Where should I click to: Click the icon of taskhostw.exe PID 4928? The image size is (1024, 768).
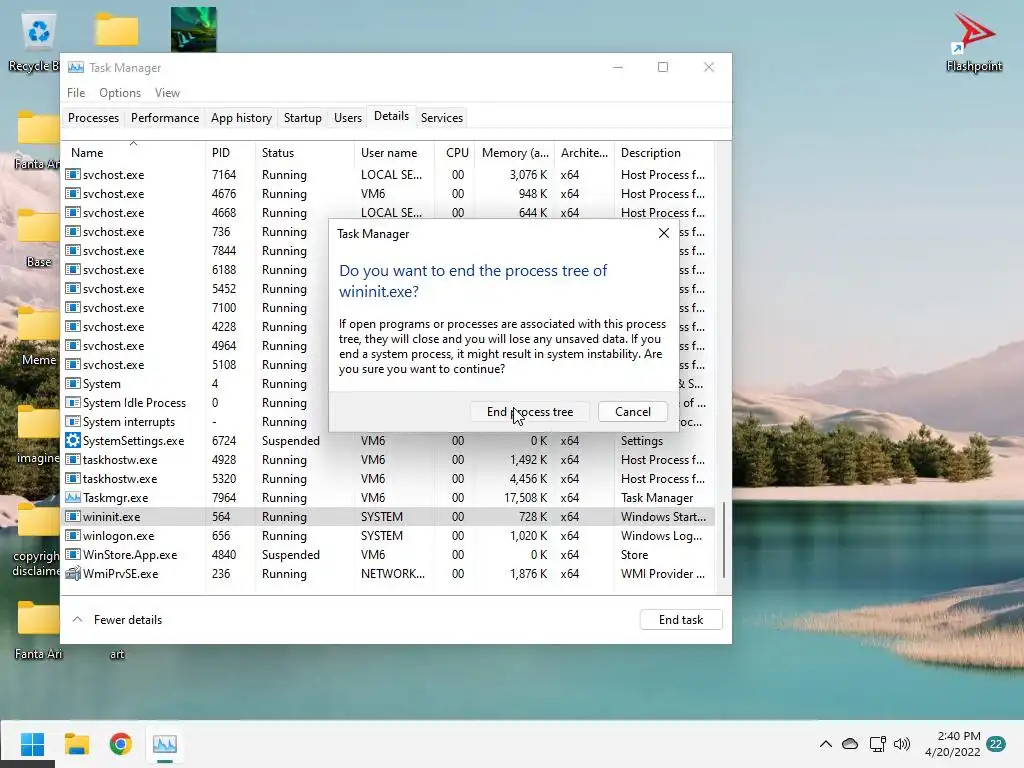[x=72, y=460]
